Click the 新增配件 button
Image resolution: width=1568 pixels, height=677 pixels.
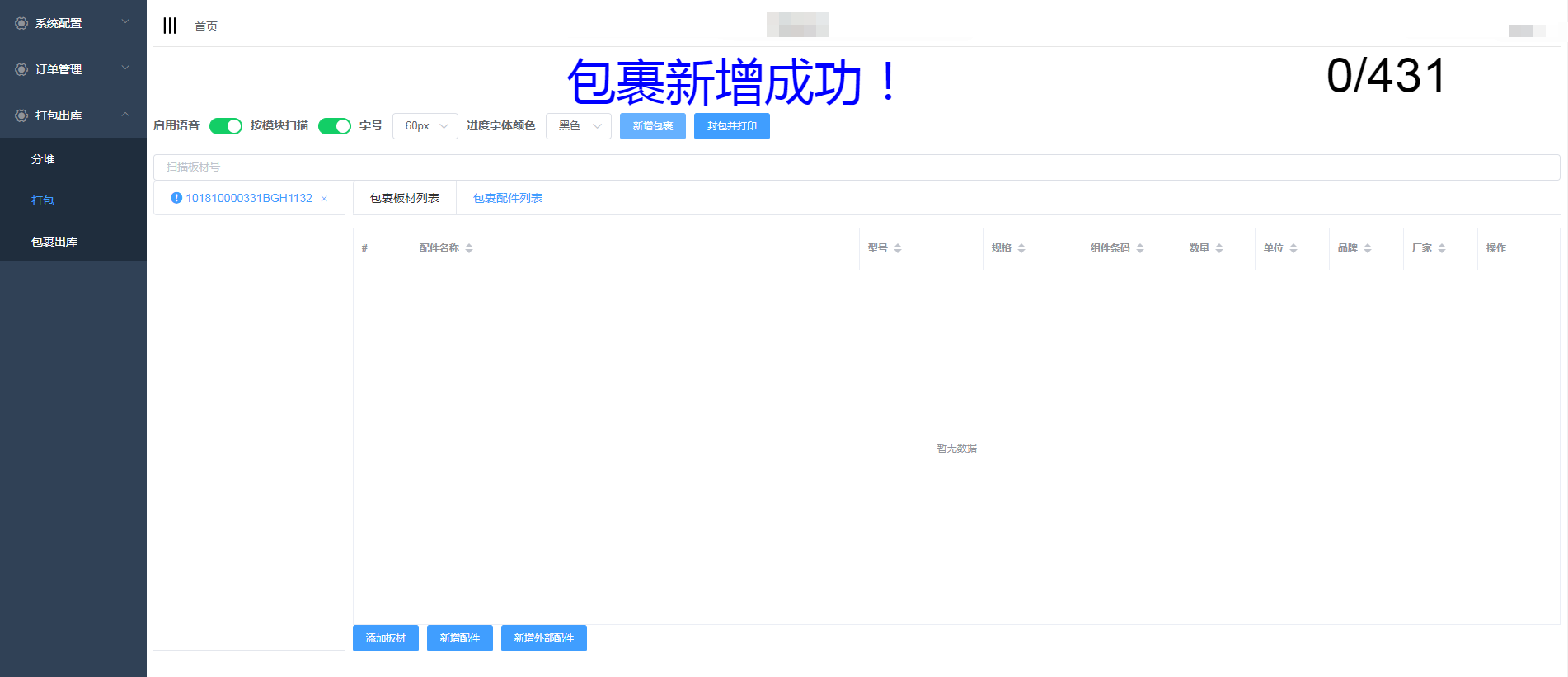(x=460, y=638)
